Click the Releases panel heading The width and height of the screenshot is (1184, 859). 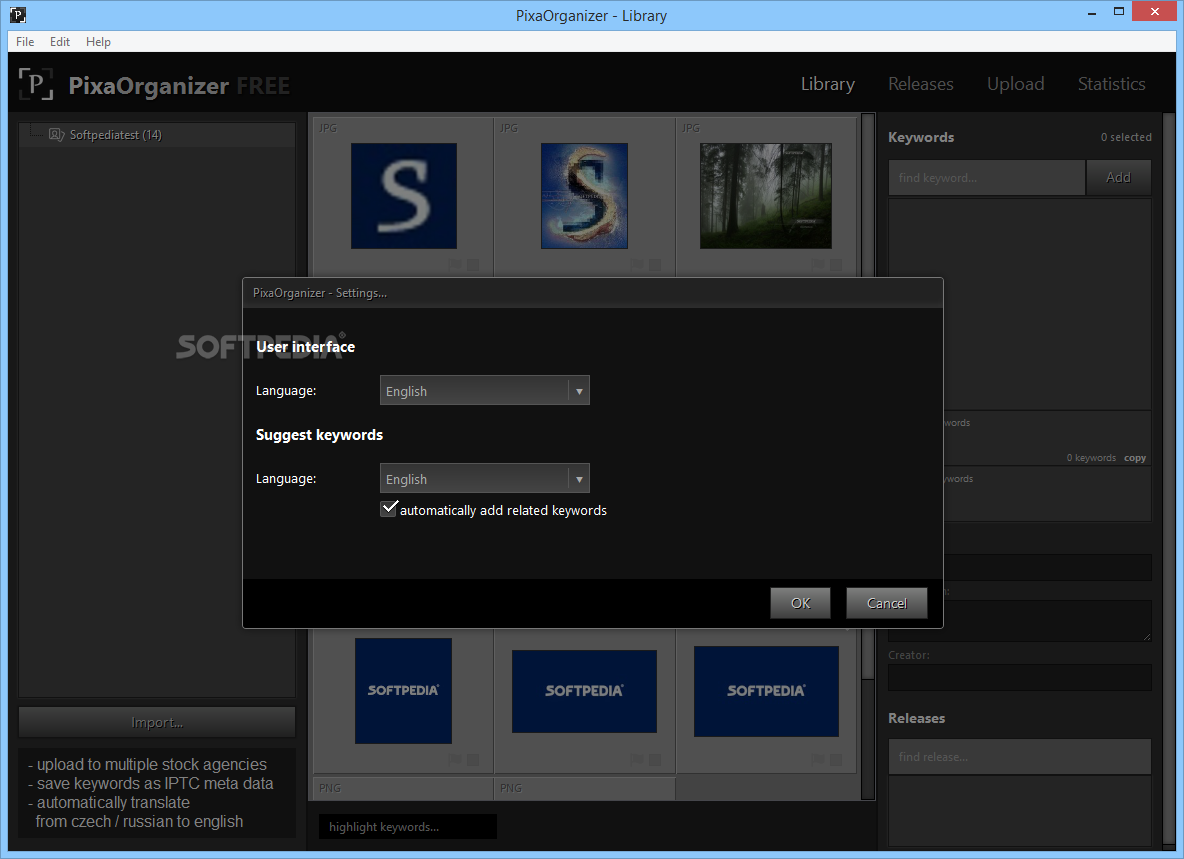click(x=916, y=719)
